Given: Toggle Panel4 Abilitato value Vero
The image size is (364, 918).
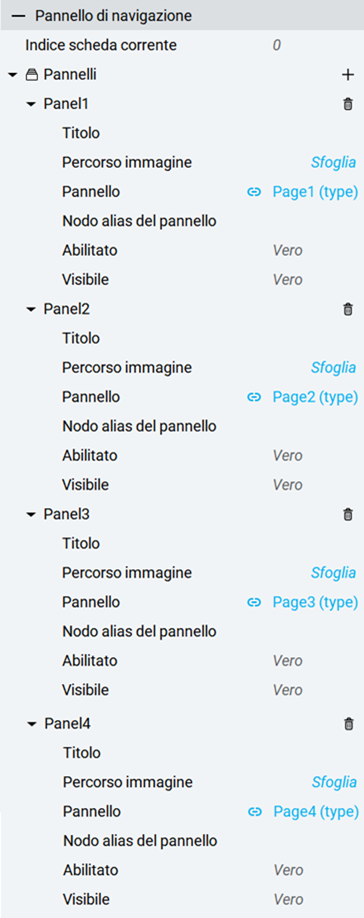Looking at the screenshot, I should (289, 870).
